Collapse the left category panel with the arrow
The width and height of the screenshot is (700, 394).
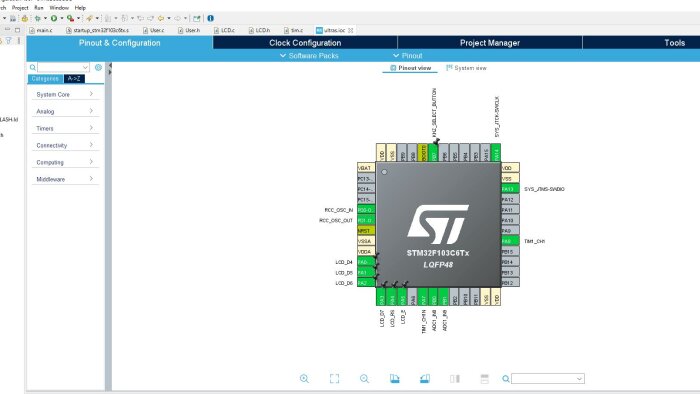[110, 66]
